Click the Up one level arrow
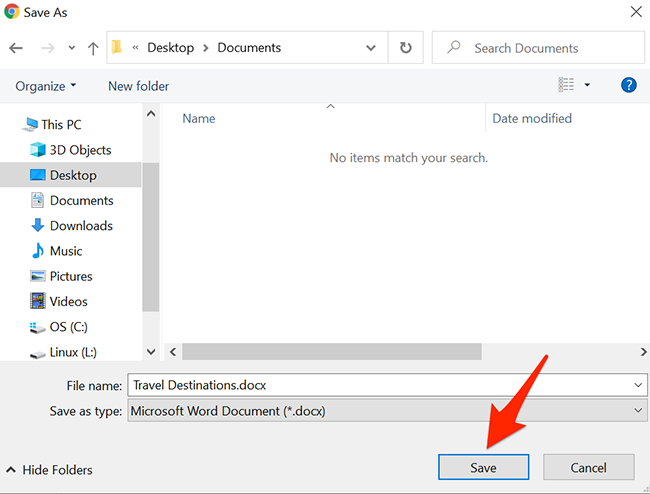Viewport: 650px width, 494px height. point(93,48)
